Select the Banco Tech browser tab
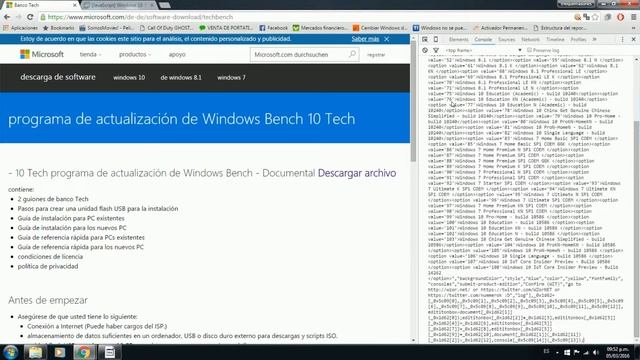 41,5
